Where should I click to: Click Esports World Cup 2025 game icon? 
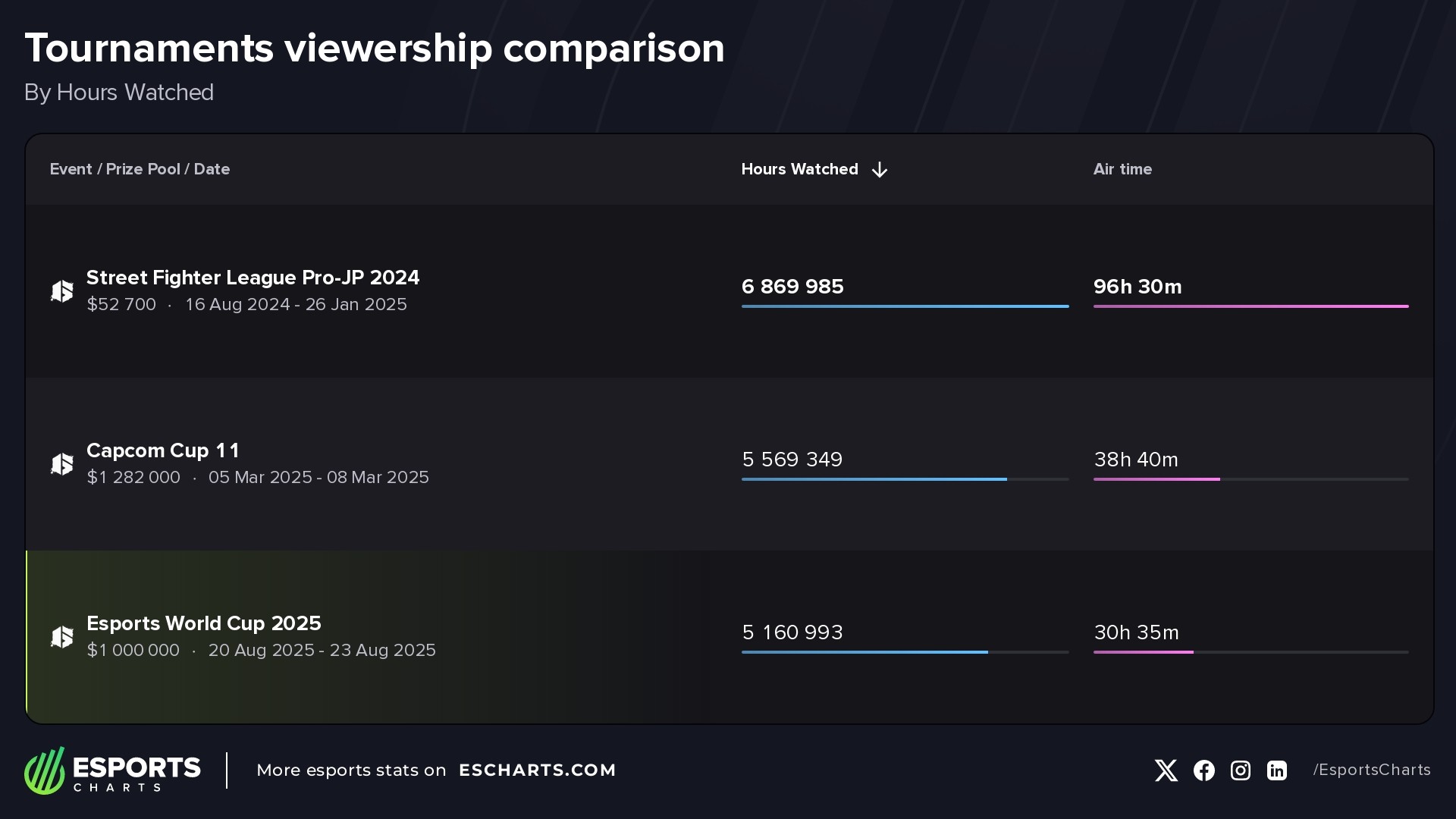click(62, 637)
